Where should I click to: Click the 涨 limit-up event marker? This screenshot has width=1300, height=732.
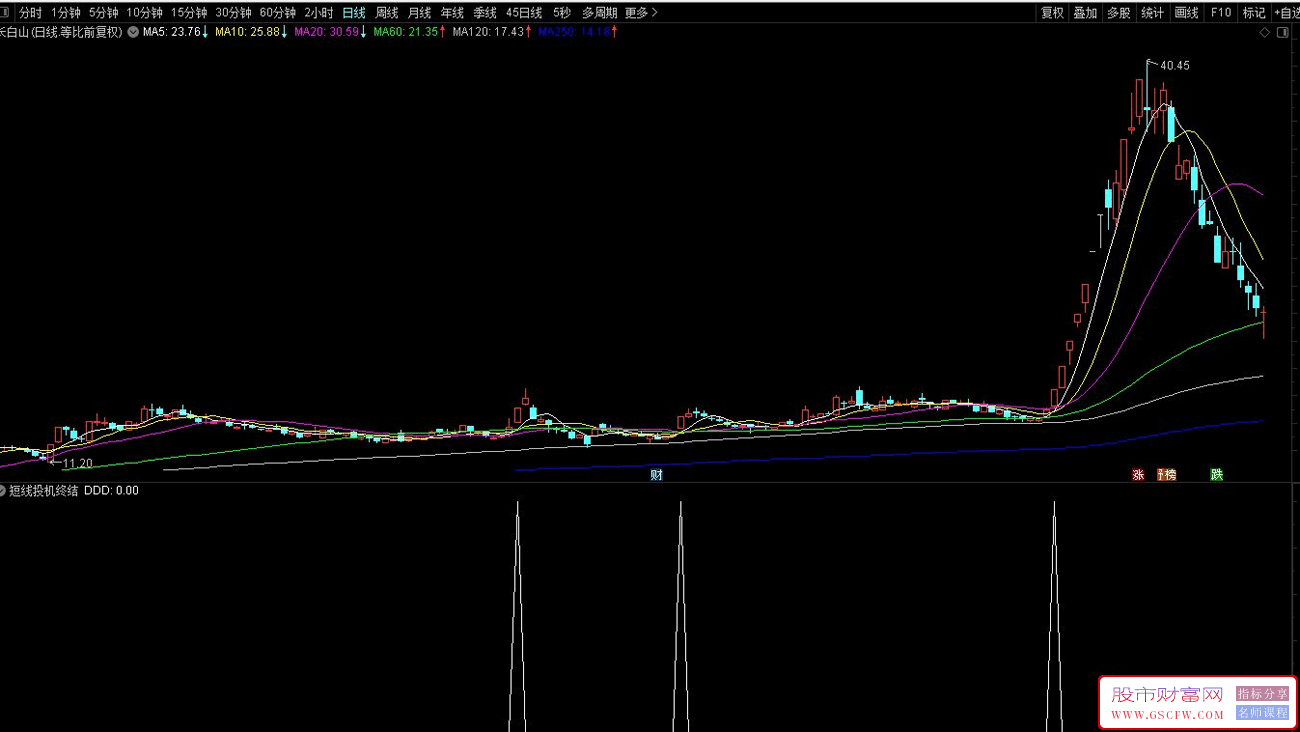[x=1137, y=475]
